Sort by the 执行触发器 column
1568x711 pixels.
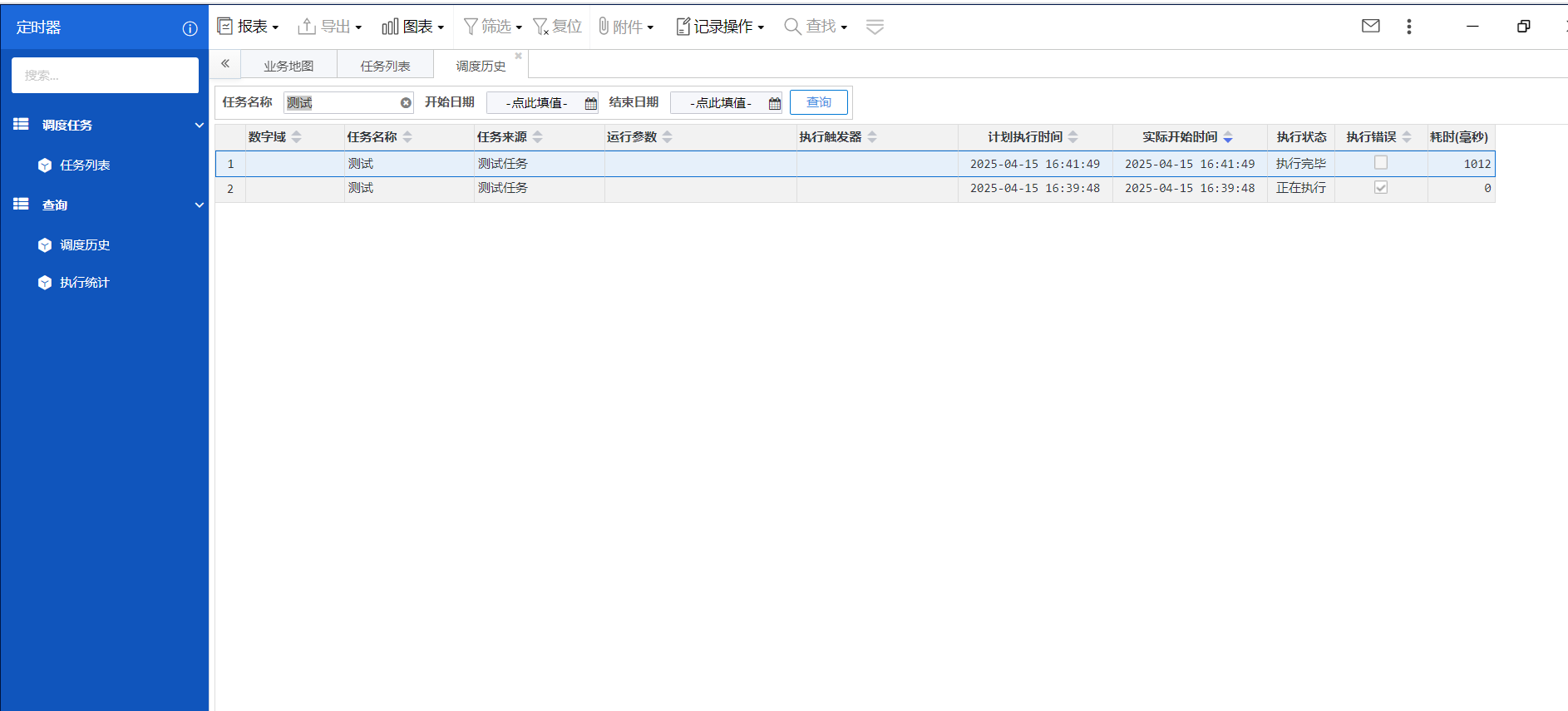[x=871, y=136]
